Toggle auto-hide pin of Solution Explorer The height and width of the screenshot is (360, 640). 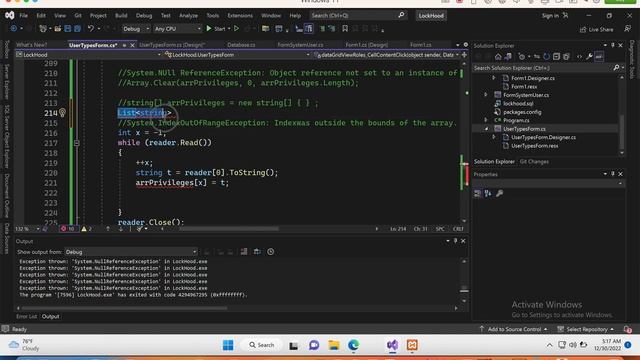click(x=613, y=45)
